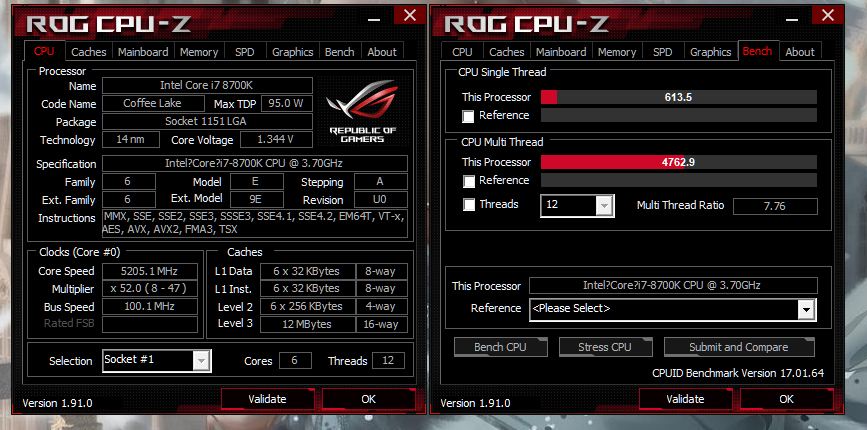
Task: Click the Multi Thread score bar
Action: pyautogui.click(x=678, y=162)
